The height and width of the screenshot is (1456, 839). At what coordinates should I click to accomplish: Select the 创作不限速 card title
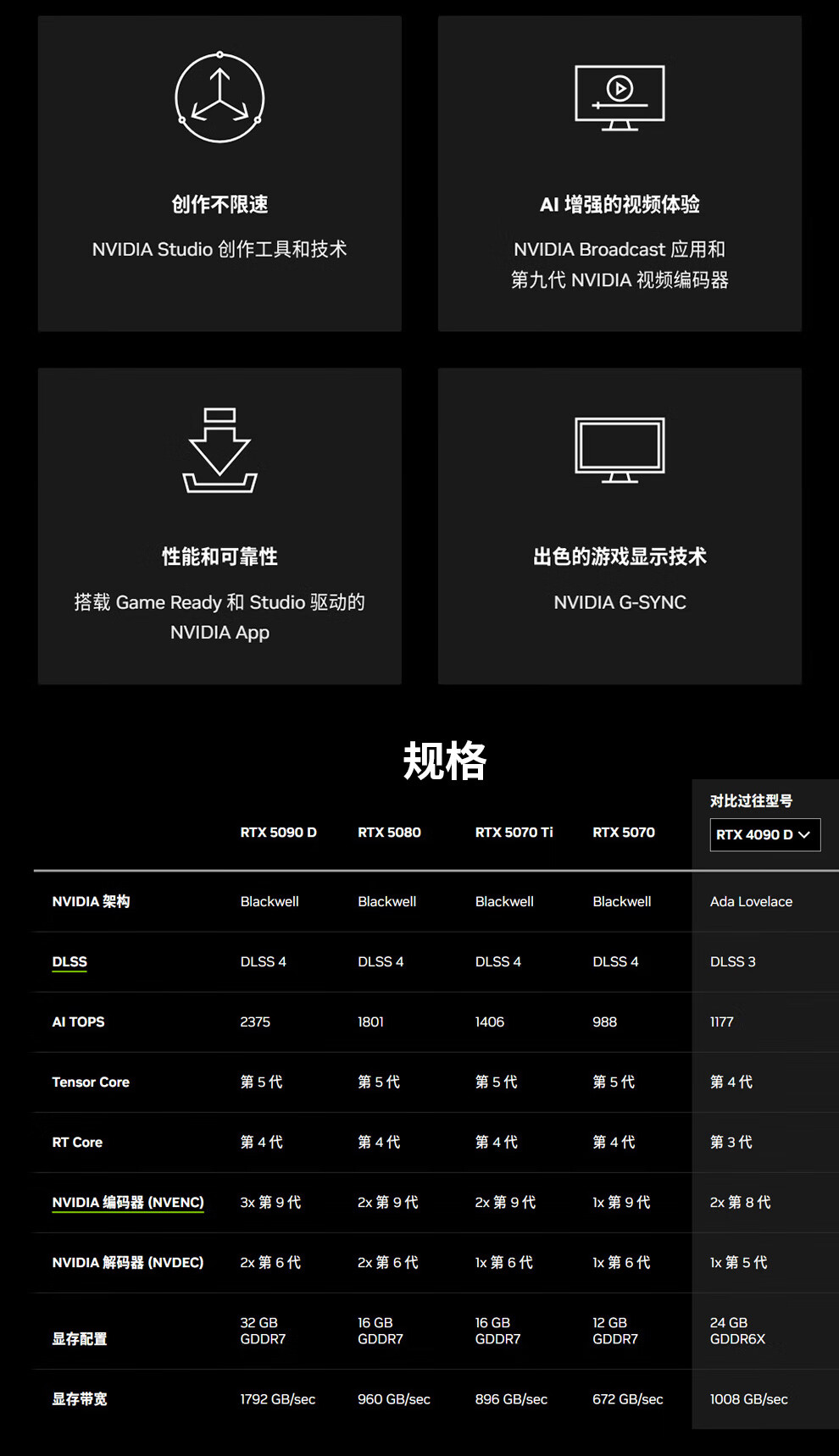click(x=219, y=204)
